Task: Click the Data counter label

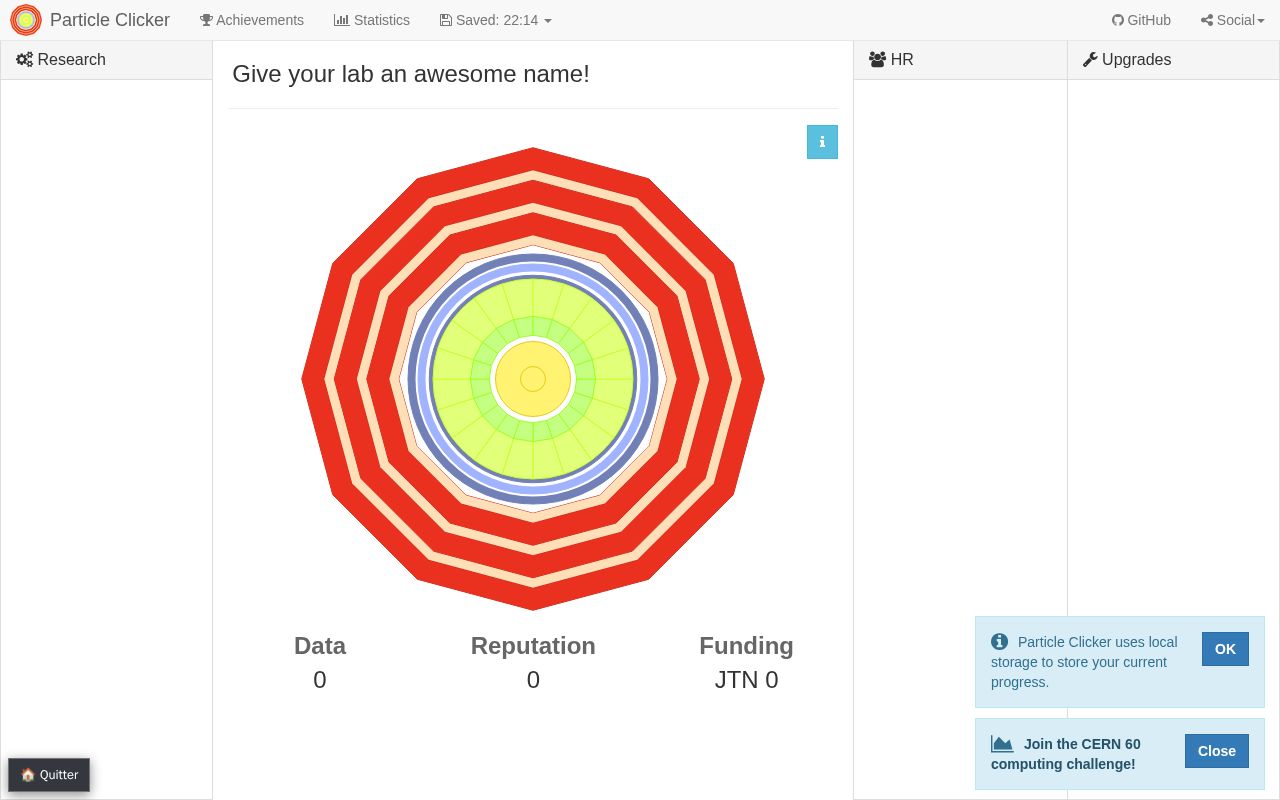Action: point(320,646)
